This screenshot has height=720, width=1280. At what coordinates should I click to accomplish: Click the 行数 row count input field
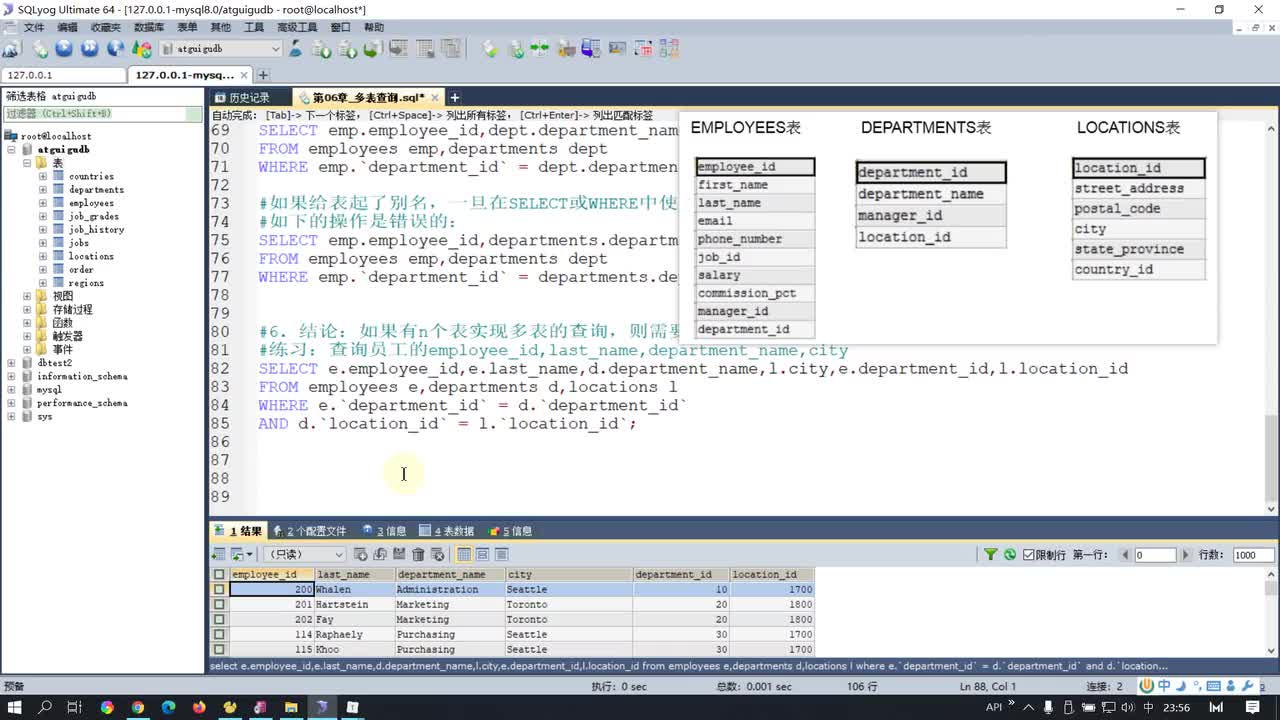1252,555
